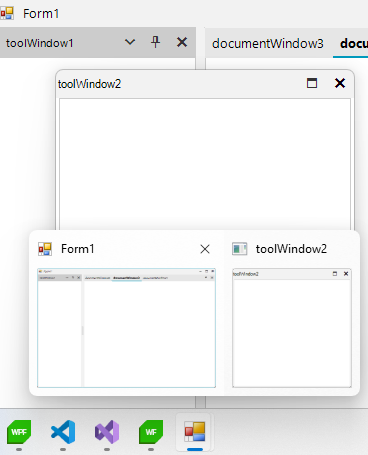This screenshot has height=455, width=368.
Task: Open the toolWindow1 dropdown chevron menu
Action: coord(130,42)
